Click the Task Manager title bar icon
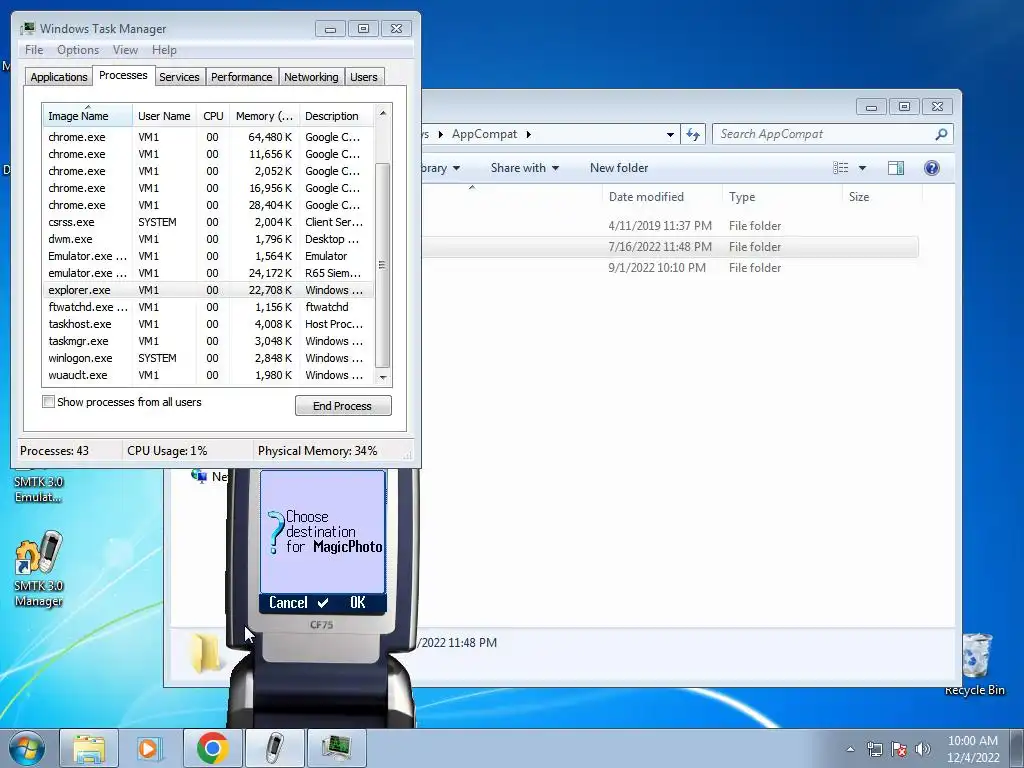Screen dimensions: 1024x768 27,29
